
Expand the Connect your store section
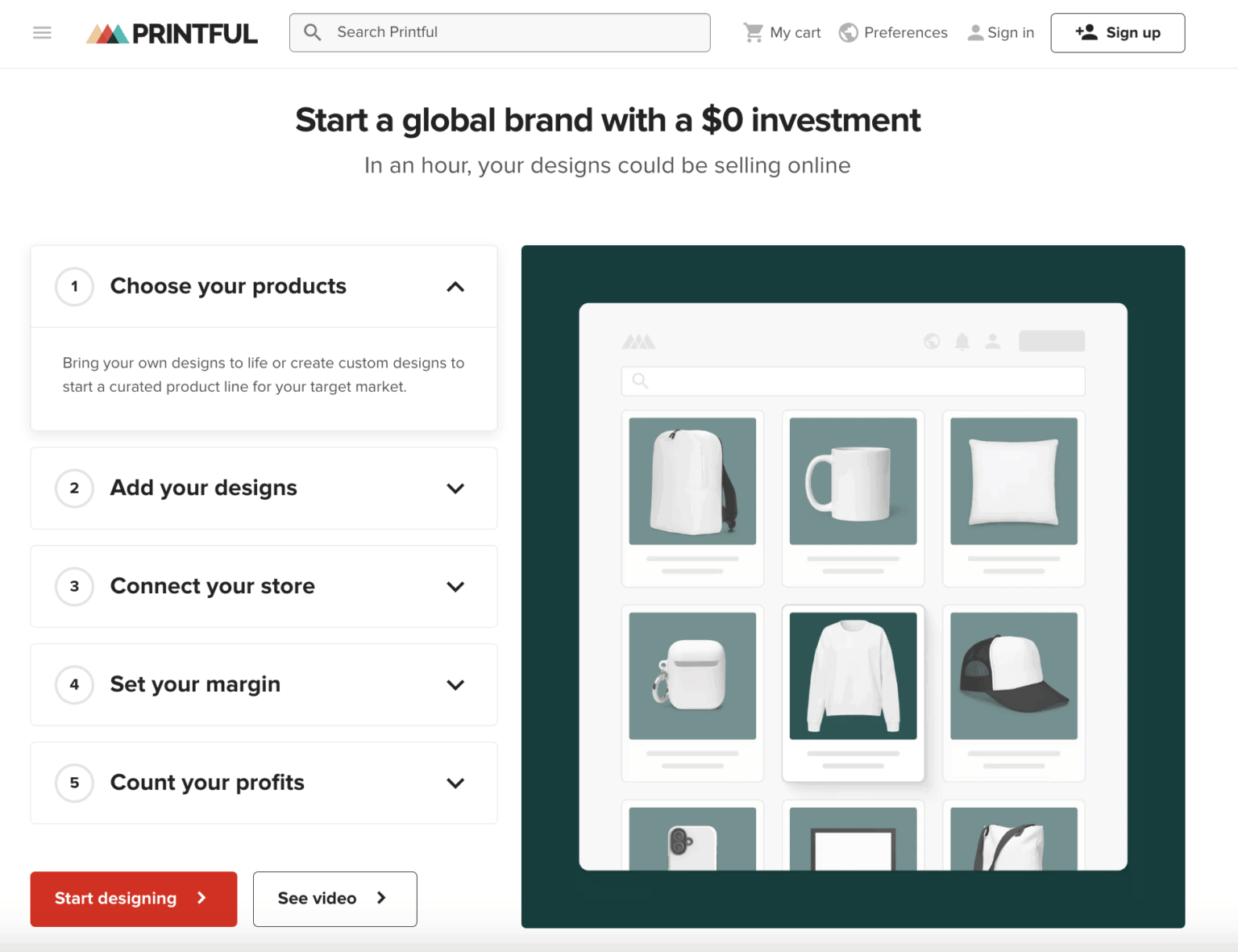tap(455, 587)
